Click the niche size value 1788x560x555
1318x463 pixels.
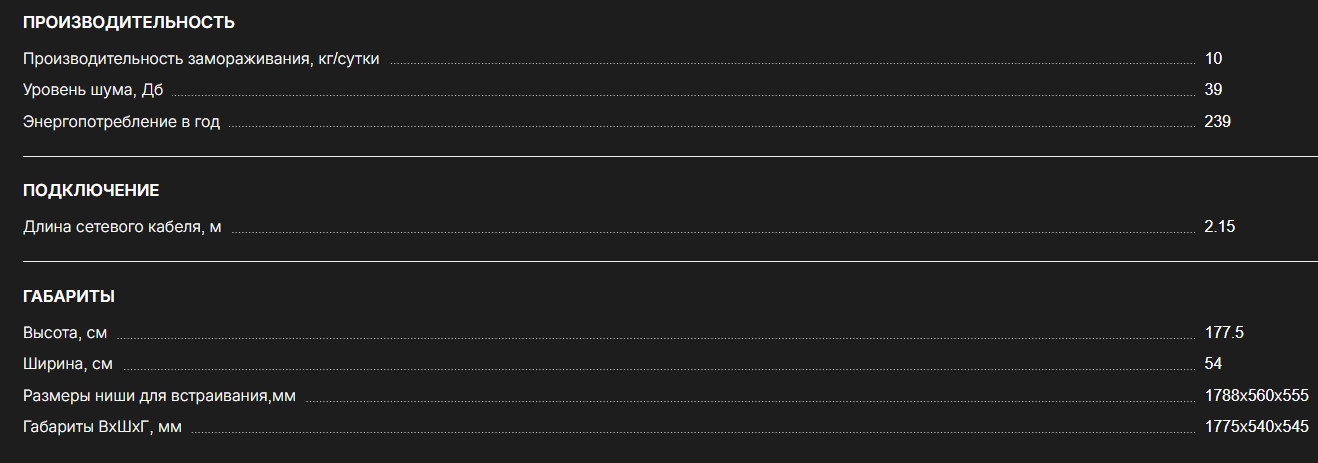point(1256,396)
